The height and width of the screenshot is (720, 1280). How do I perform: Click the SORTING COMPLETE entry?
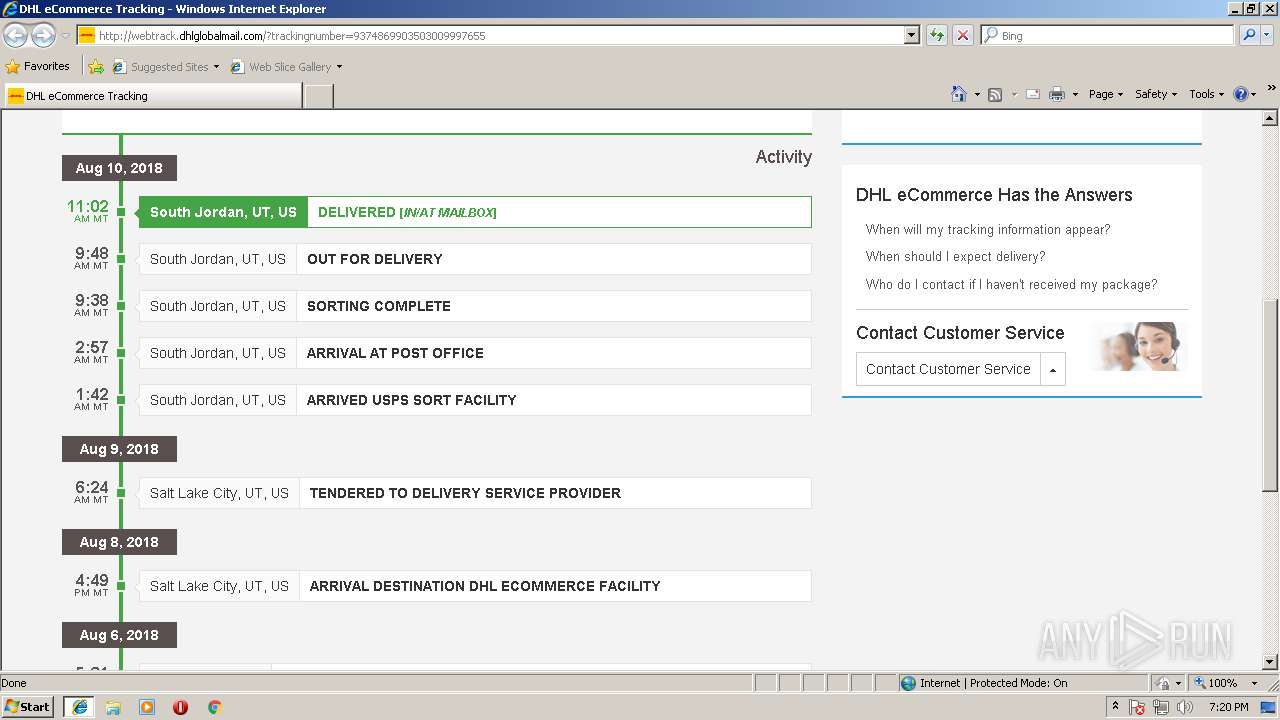pos(475,306)
